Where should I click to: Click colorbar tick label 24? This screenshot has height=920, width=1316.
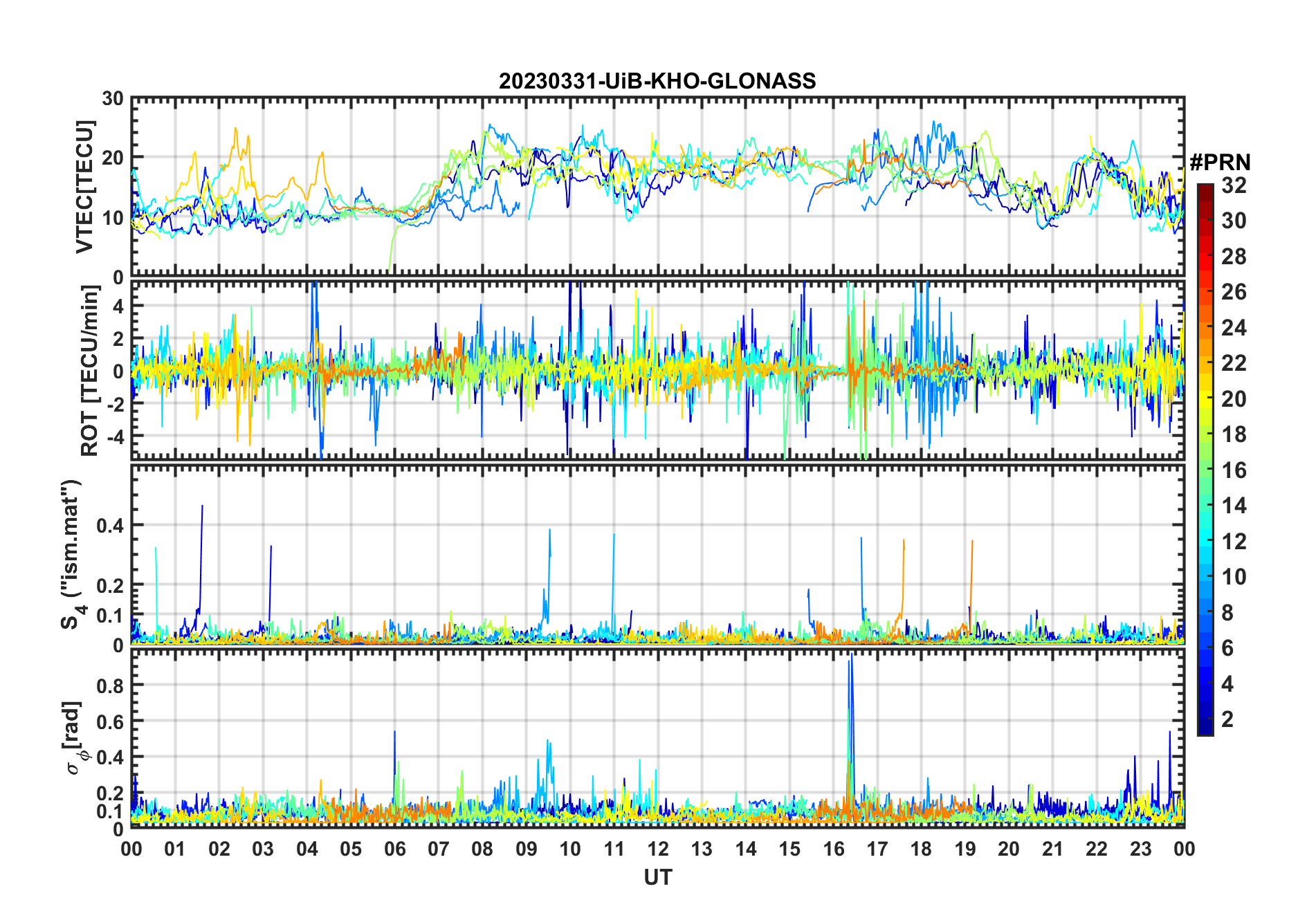coord(1234,328)
